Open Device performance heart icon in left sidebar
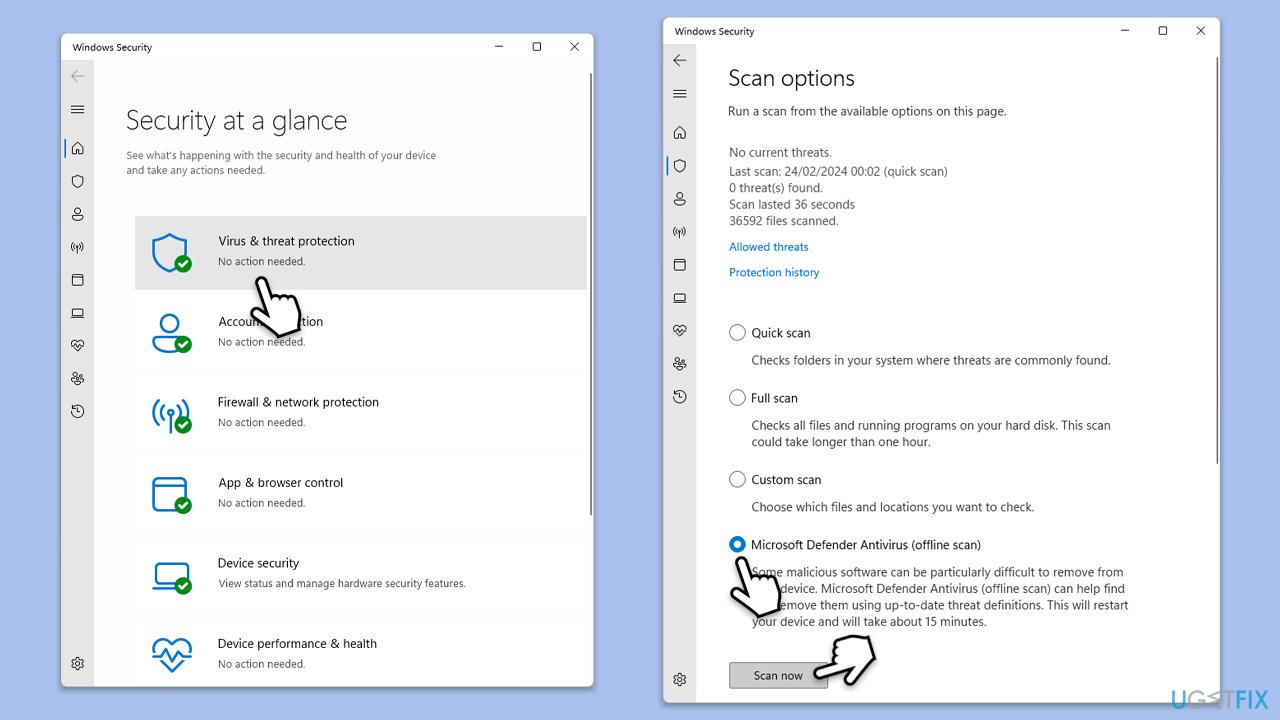The image size is (1280, 720). 78,346
